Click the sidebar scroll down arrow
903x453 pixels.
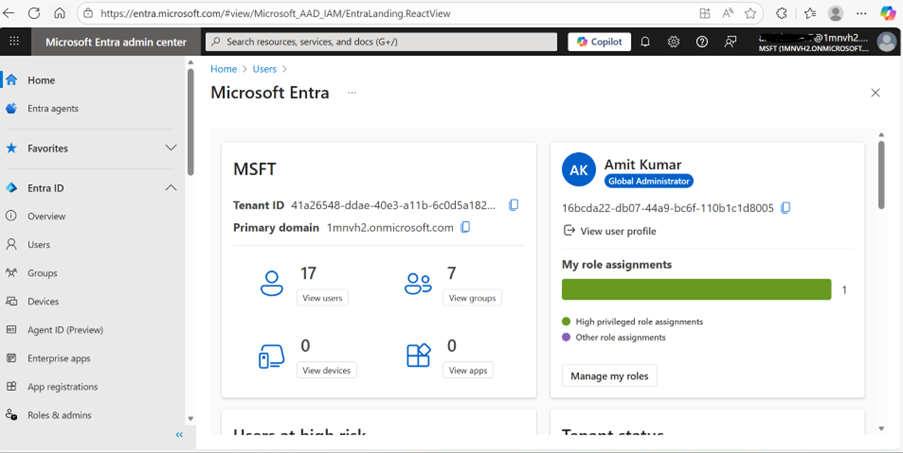[x=191, y=418]
